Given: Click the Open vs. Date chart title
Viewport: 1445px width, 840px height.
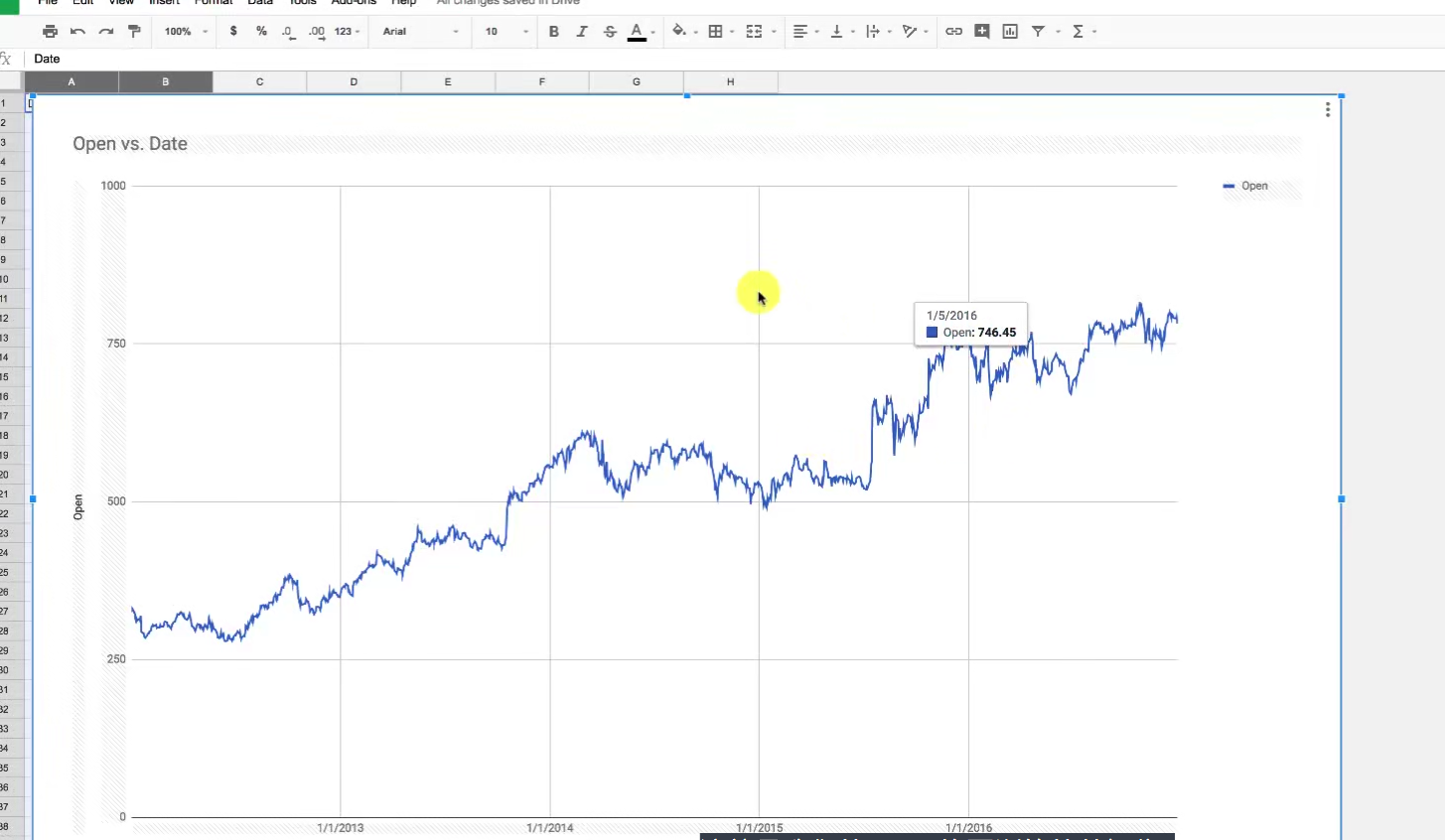Looking at the screenshot, I should pos(130,144).
